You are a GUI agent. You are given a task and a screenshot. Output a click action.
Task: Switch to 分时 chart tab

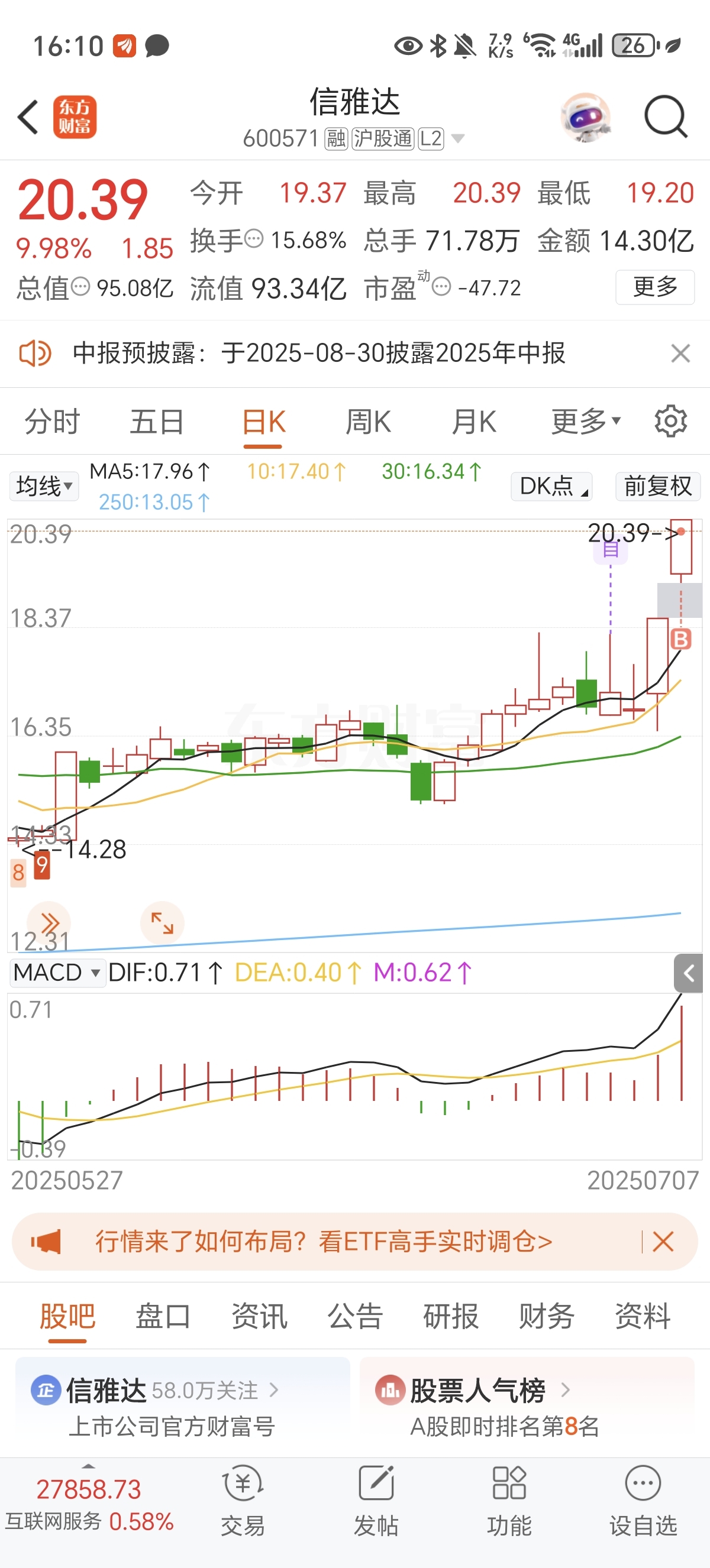pos(51,422)
